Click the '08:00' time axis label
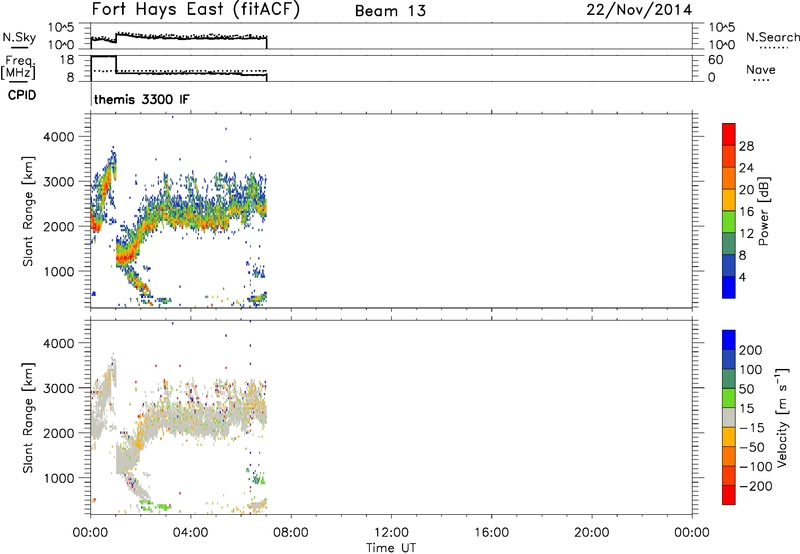This screenshot has height=554, width=800. tap(291, 533)
